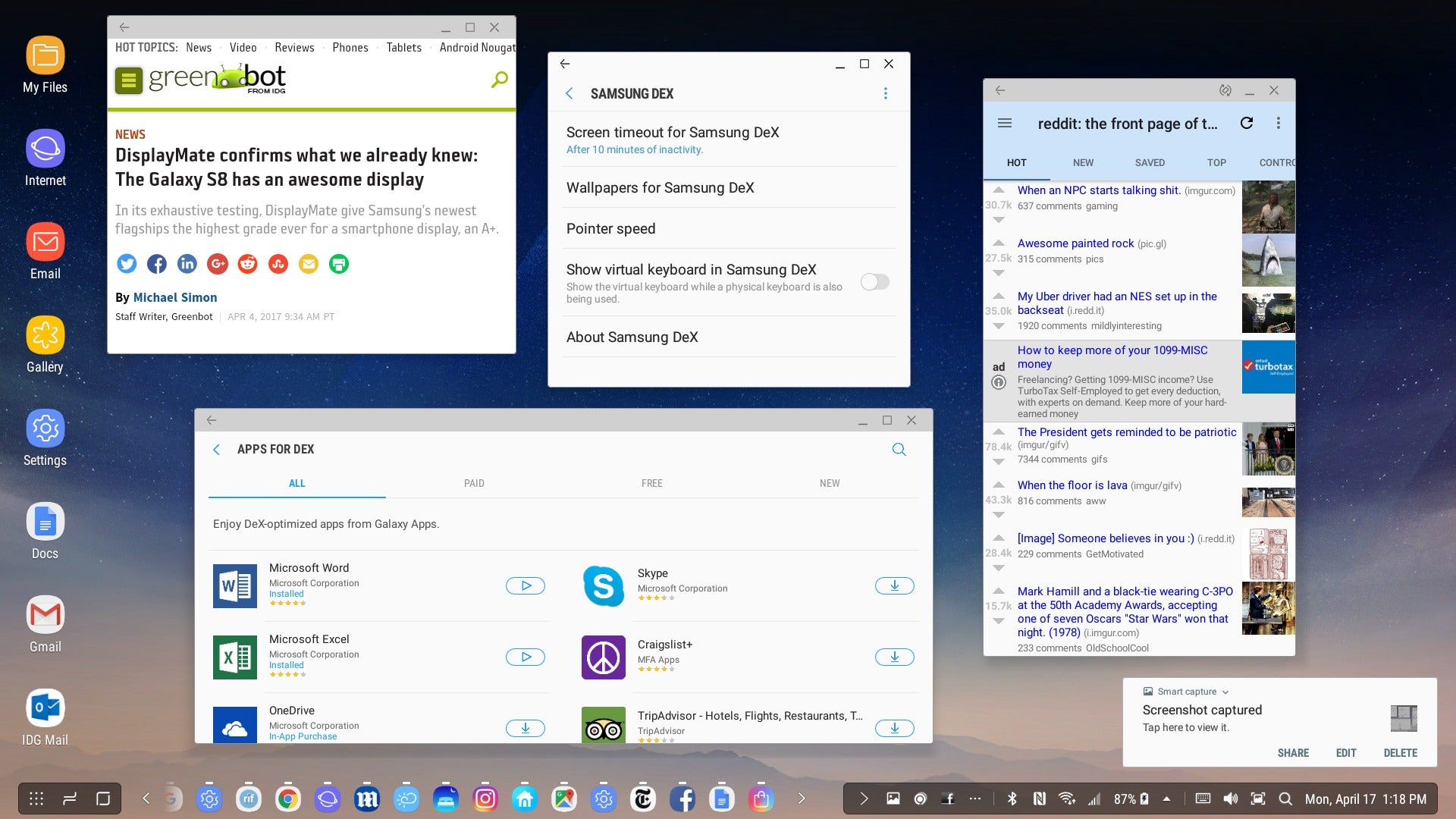Expand Samsung DeX three-dot menu

click(x=884, y=93)
